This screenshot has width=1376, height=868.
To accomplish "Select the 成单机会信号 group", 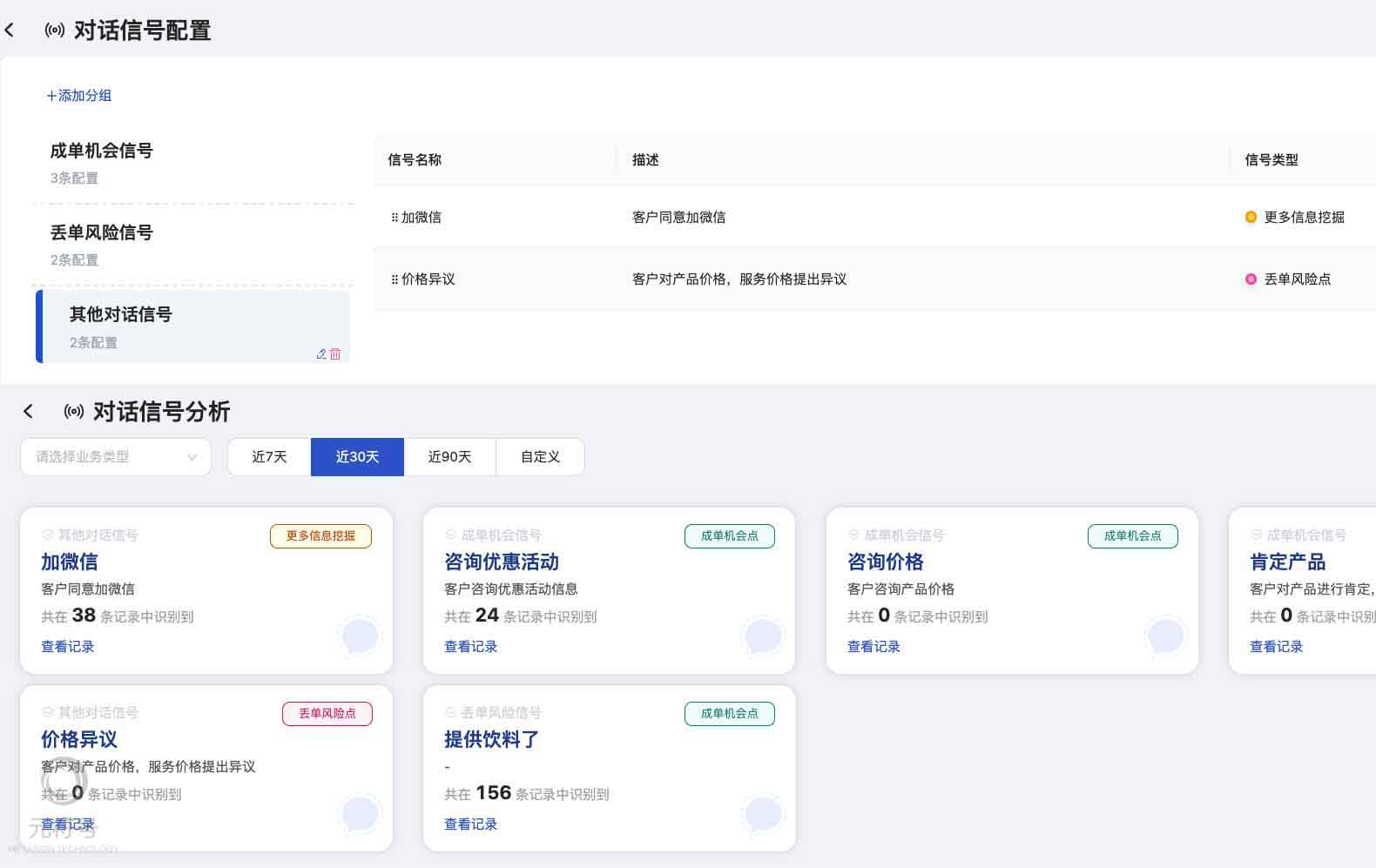I will click(192, 163).
